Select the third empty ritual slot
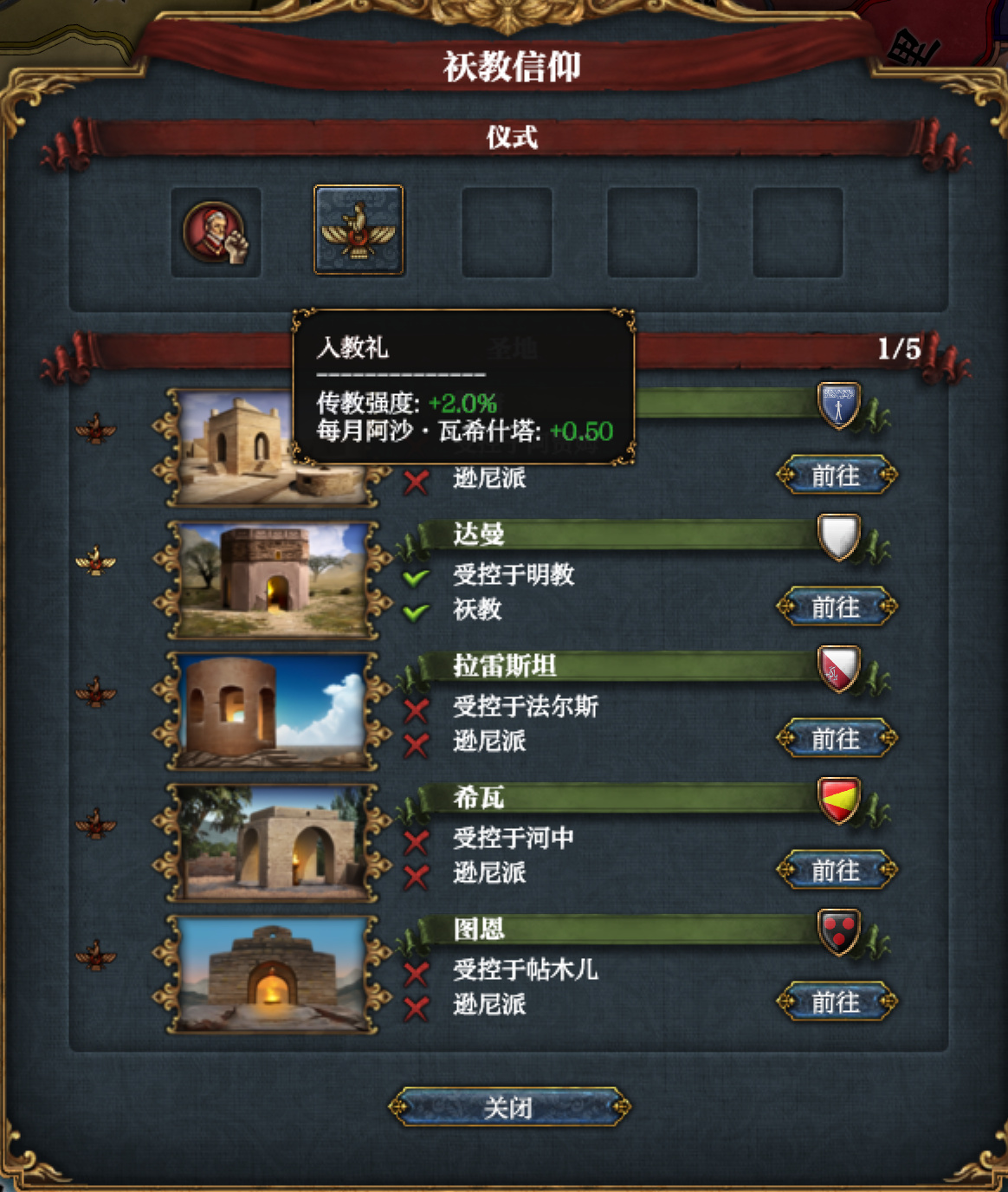 798,232
